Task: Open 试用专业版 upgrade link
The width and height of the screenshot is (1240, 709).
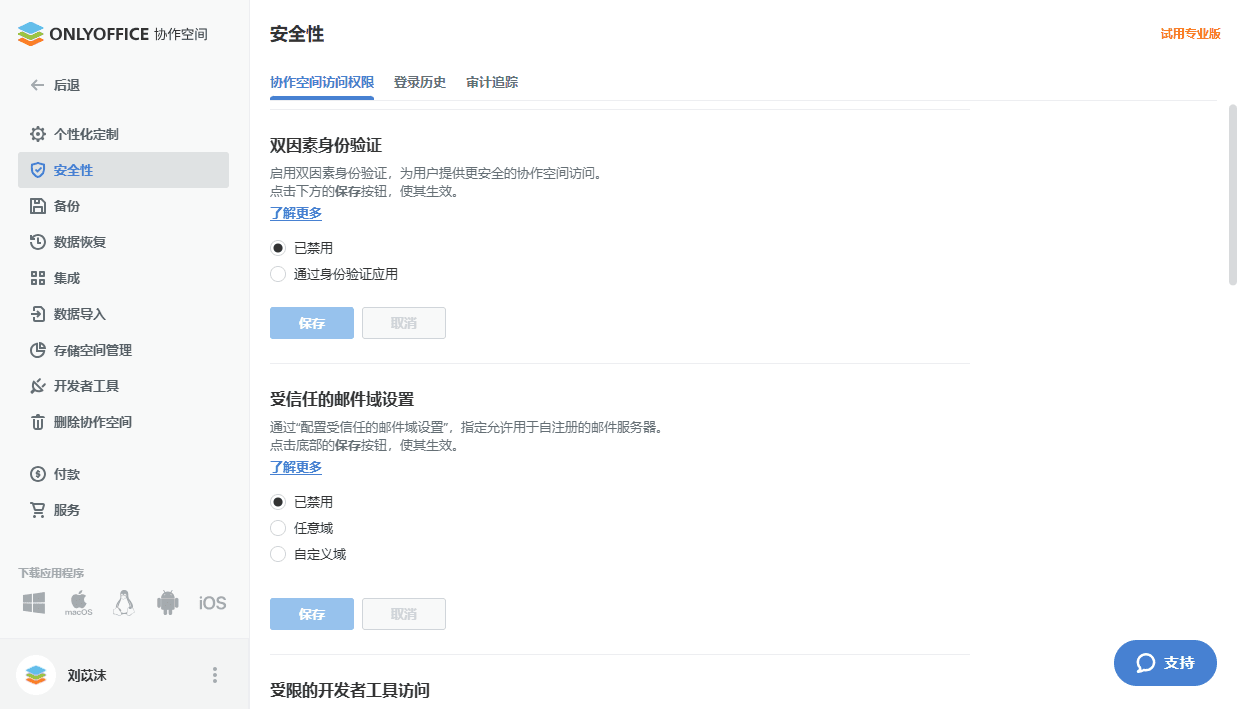Action: click(1190, 33)
